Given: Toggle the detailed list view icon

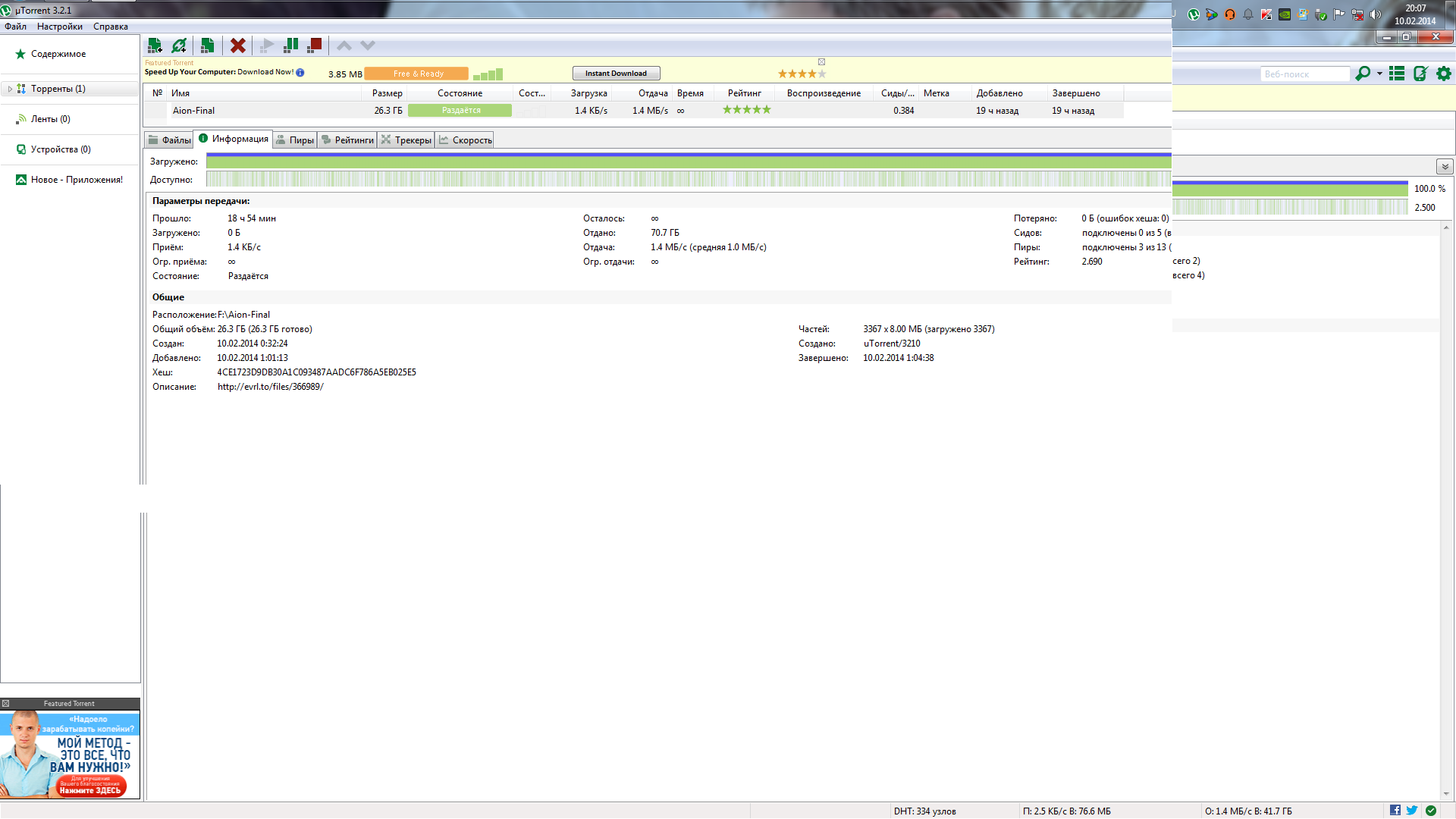Looking at the screenshot, I should click(1397, 74).
